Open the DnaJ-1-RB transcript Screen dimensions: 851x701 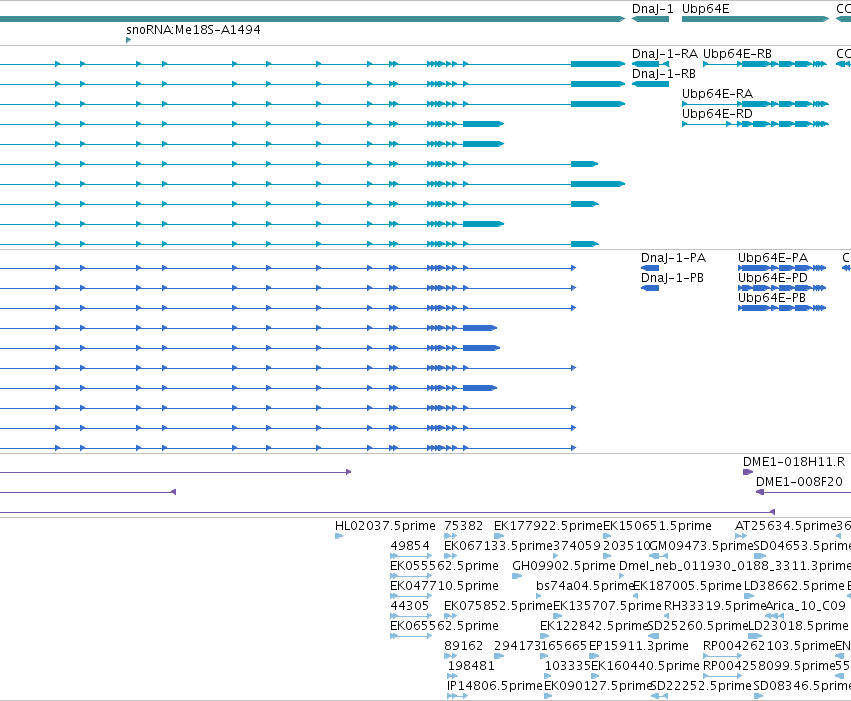coord(650,84)
